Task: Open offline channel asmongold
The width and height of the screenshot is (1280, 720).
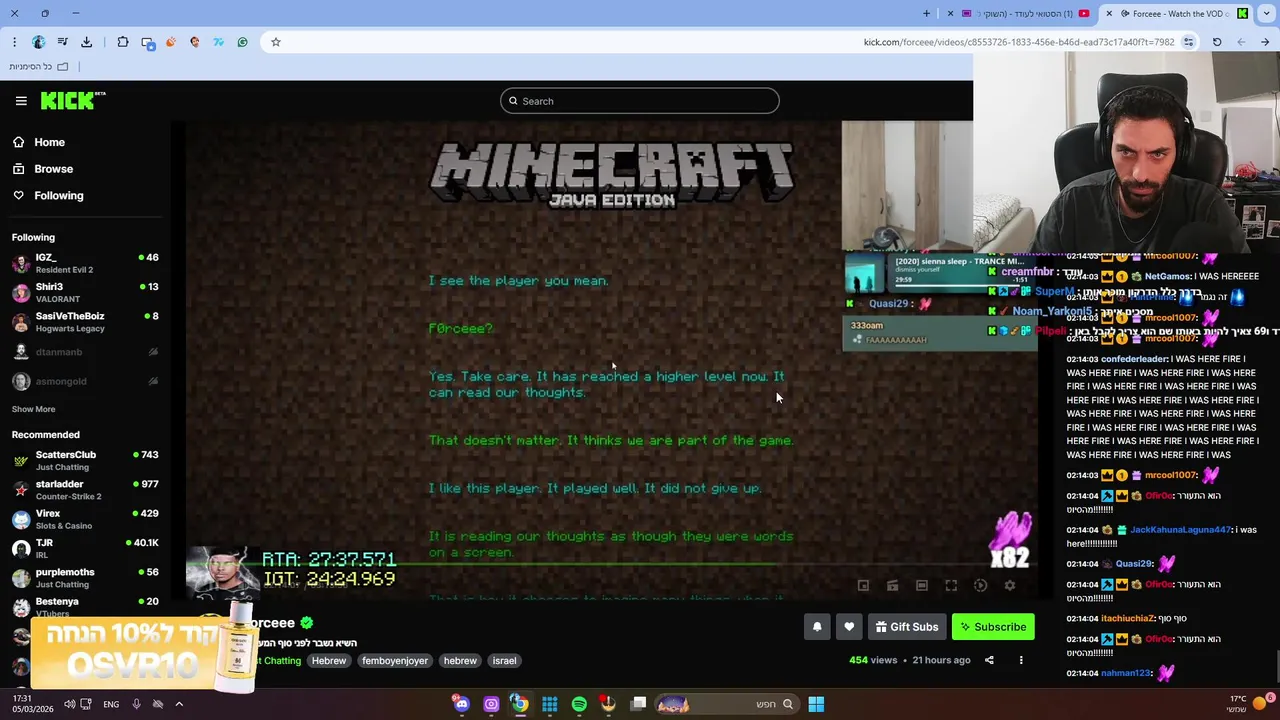Action: click(x=85, y=381)
